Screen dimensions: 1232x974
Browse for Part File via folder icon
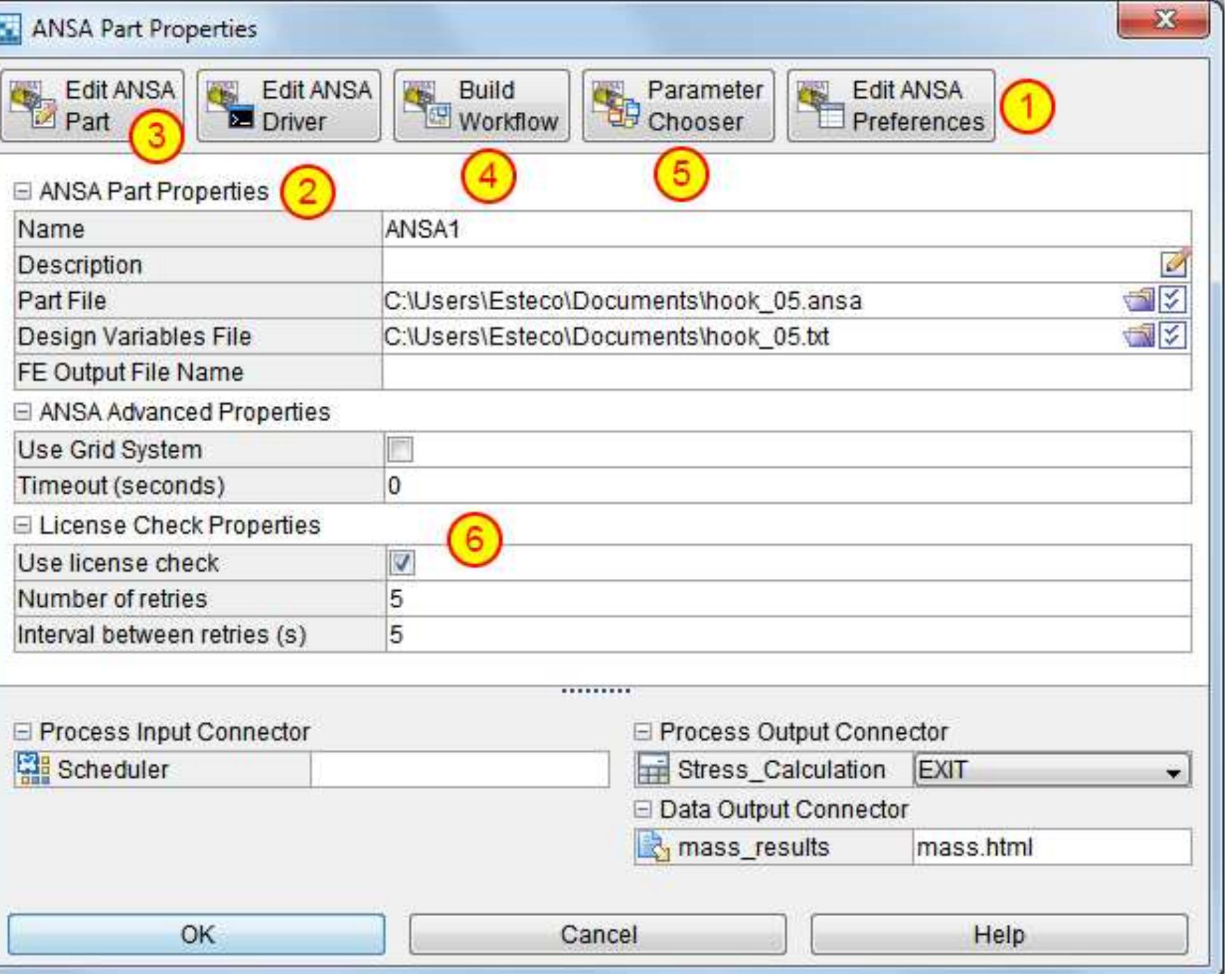pyautogui.click(x=1139, y=299)
